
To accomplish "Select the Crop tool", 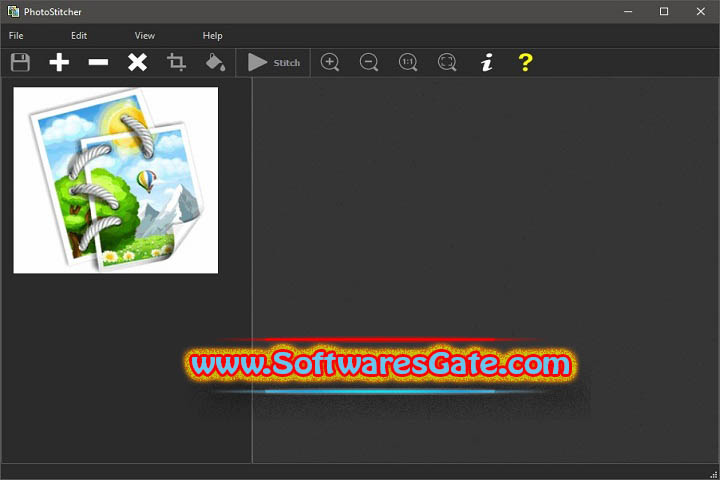I will 176,62.
